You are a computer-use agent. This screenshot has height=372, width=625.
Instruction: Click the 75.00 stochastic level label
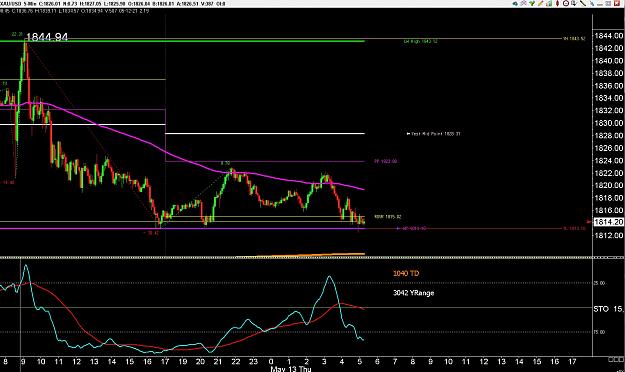599,332
